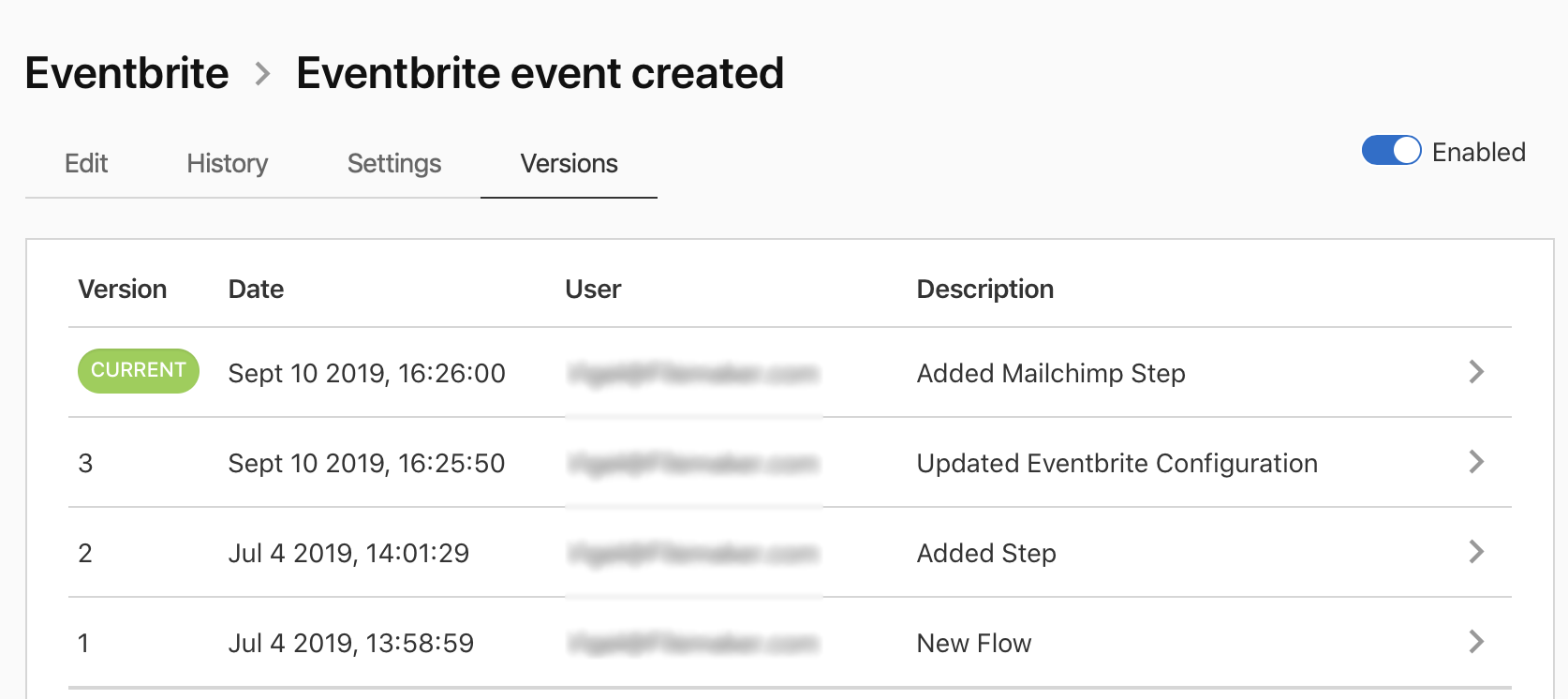
Task: Expand details for Added Mailchimp Step version
Action: point(1476,372)
